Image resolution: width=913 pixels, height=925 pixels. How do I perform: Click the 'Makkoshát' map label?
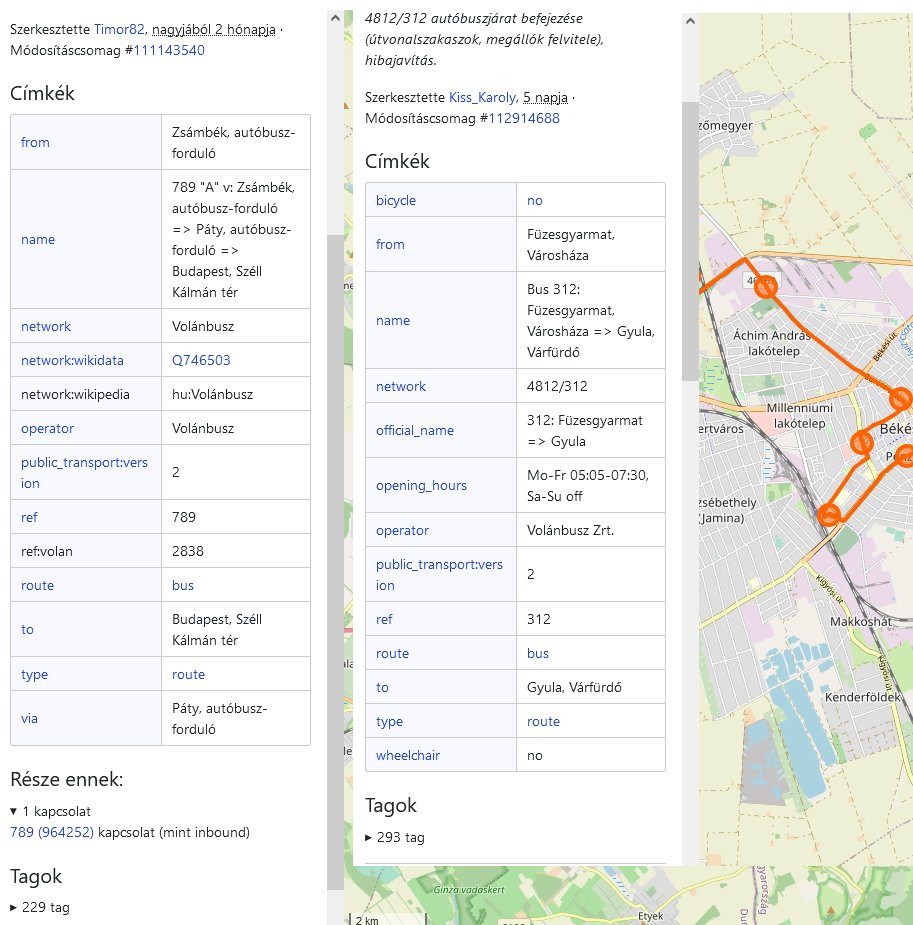[861, 622]
